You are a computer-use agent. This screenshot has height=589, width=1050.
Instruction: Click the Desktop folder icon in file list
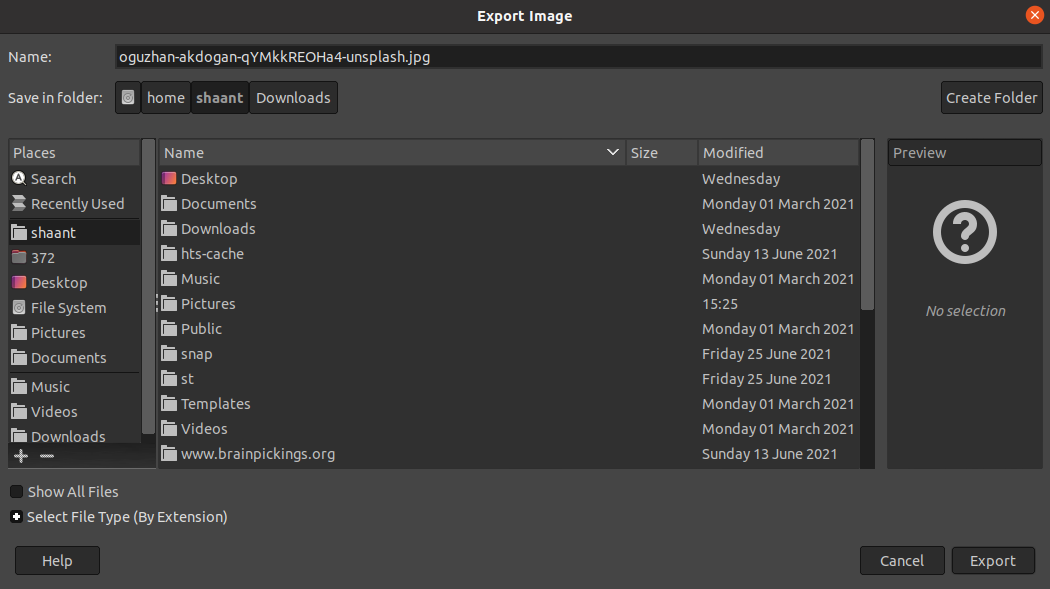pos(168,179)
